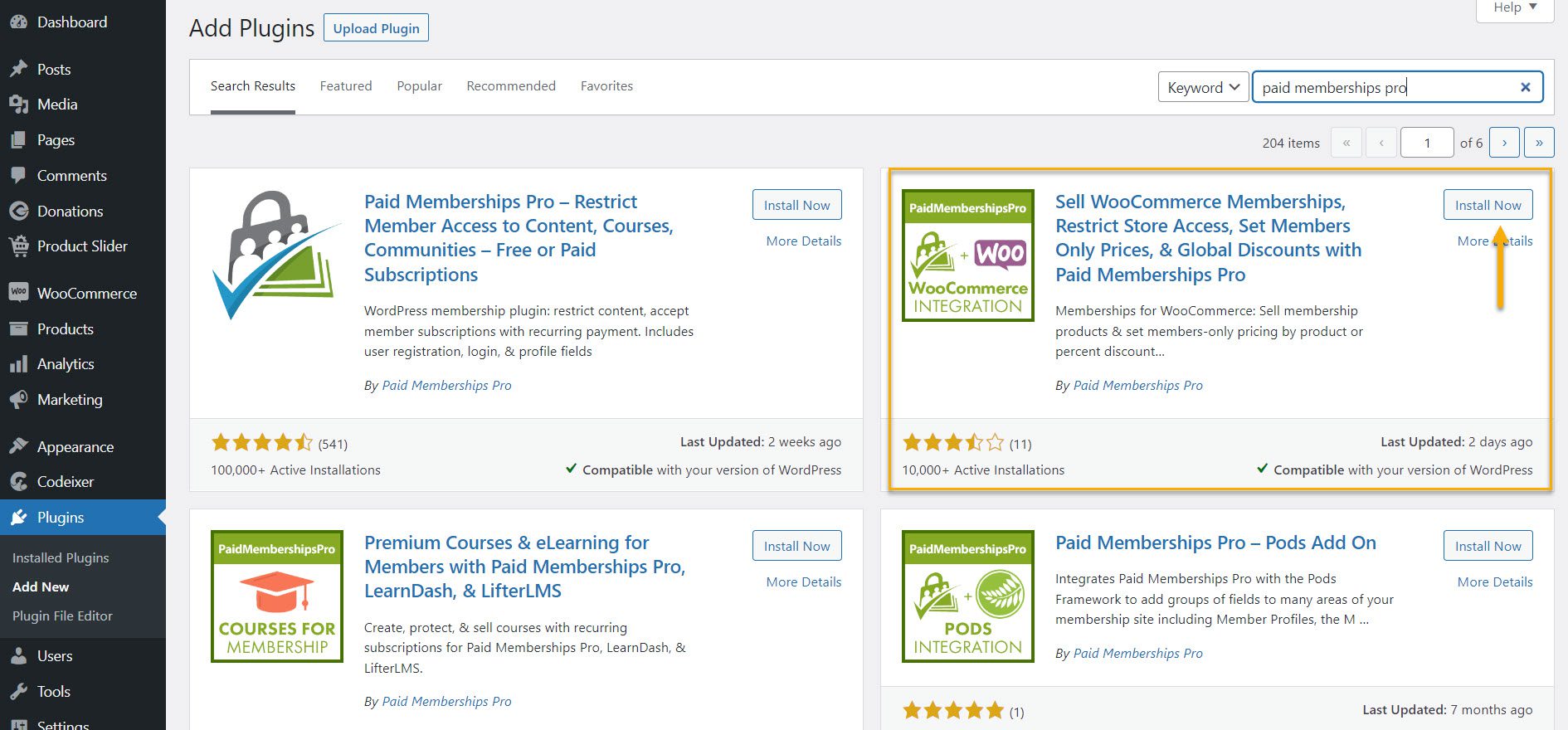Click the Codeixer icon in sidebar

pos(18,481)
